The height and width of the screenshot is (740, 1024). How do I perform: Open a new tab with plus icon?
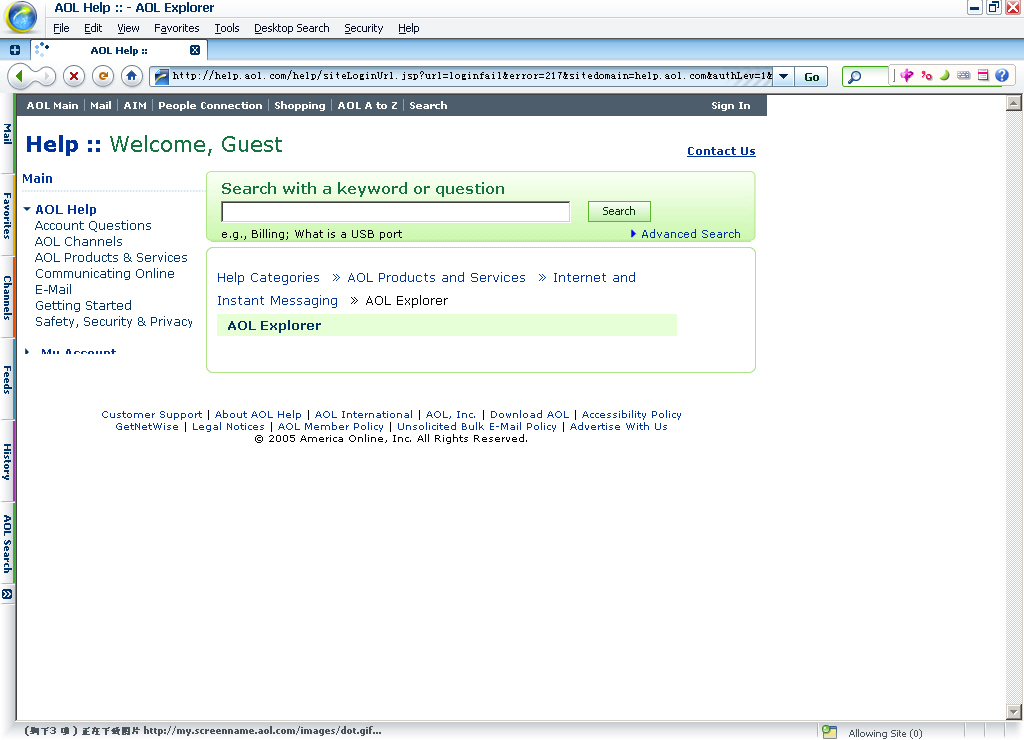pyautogui.click(x=14, y=50)
